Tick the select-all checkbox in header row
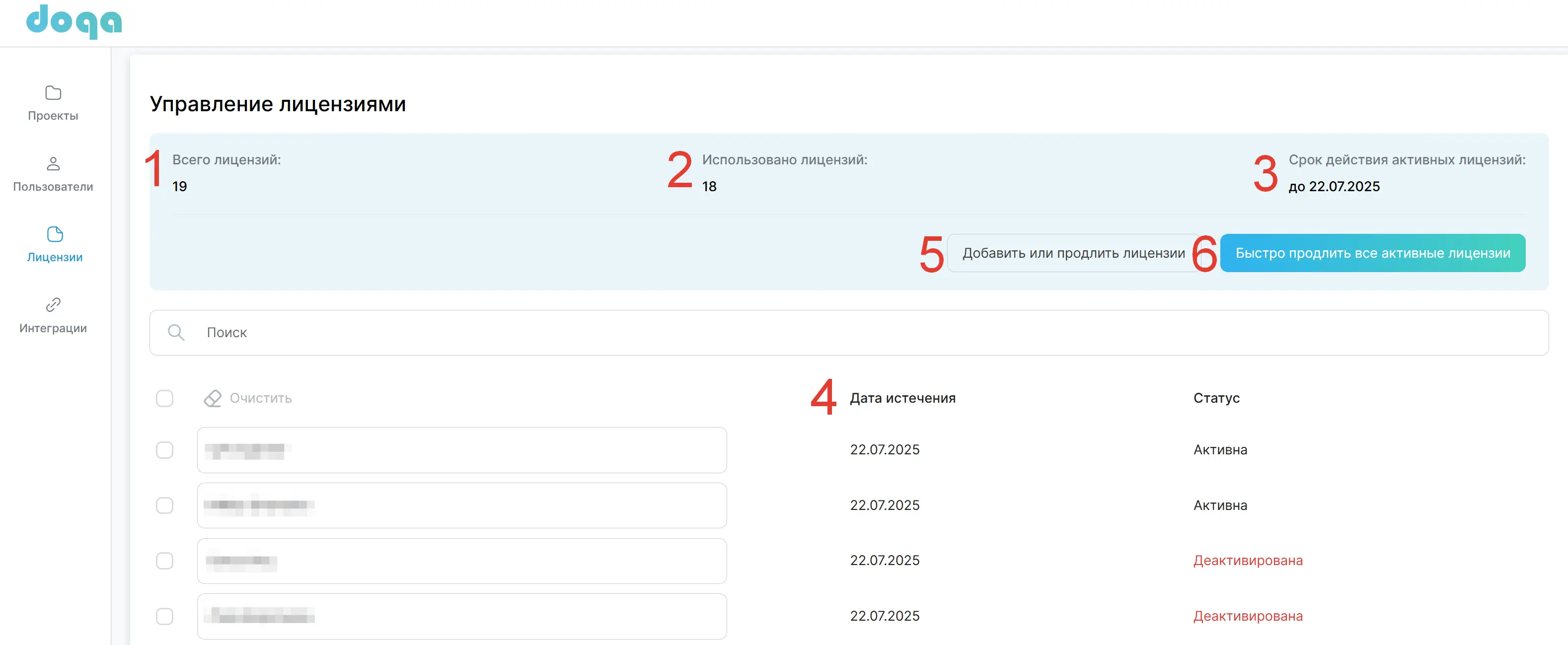Viewport: 1568px width, 645px height. (164, 398)
